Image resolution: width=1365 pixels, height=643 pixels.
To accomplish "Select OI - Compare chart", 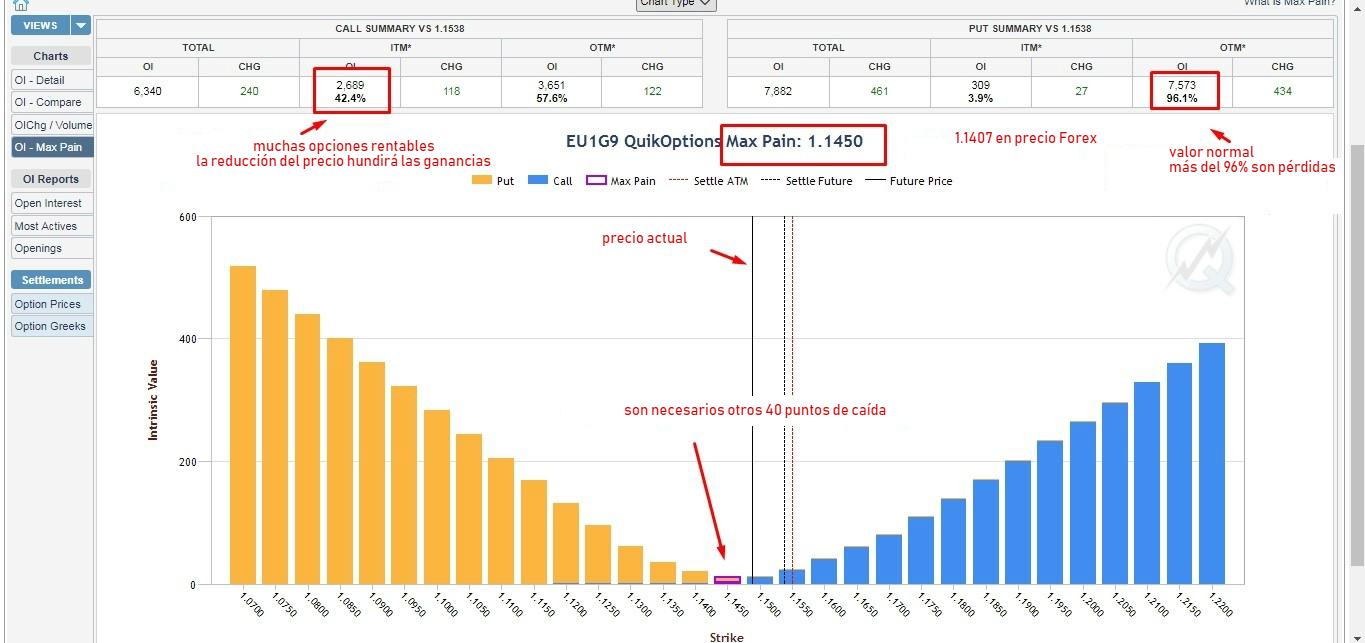I will 52,102.
